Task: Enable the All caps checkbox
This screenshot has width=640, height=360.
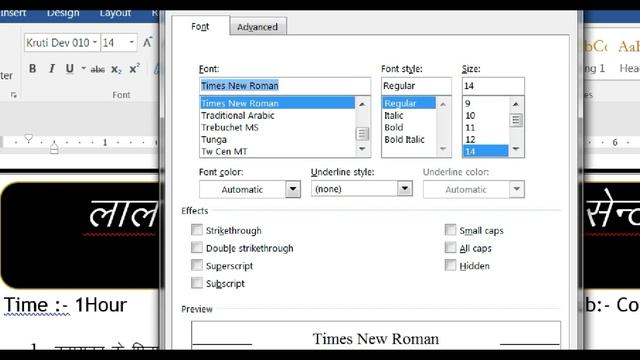Action: click(450, 247)
